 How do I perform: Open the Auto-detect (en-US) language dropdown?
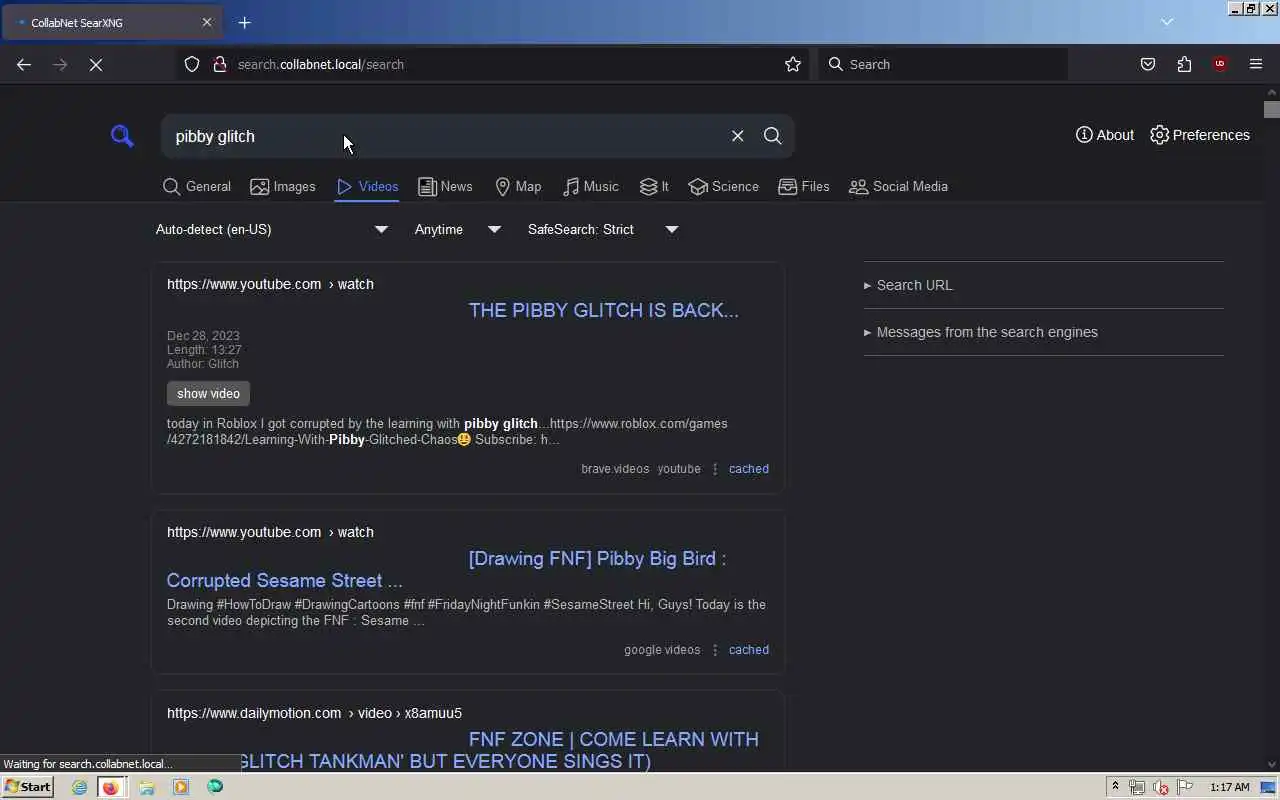272,230
